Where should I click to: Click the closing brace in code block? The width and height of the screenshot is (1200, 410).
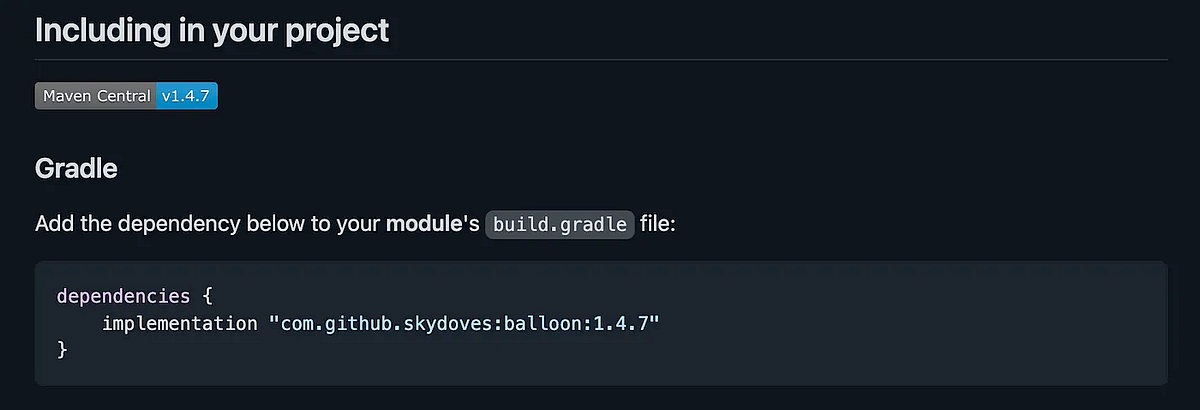pos(62,349)
